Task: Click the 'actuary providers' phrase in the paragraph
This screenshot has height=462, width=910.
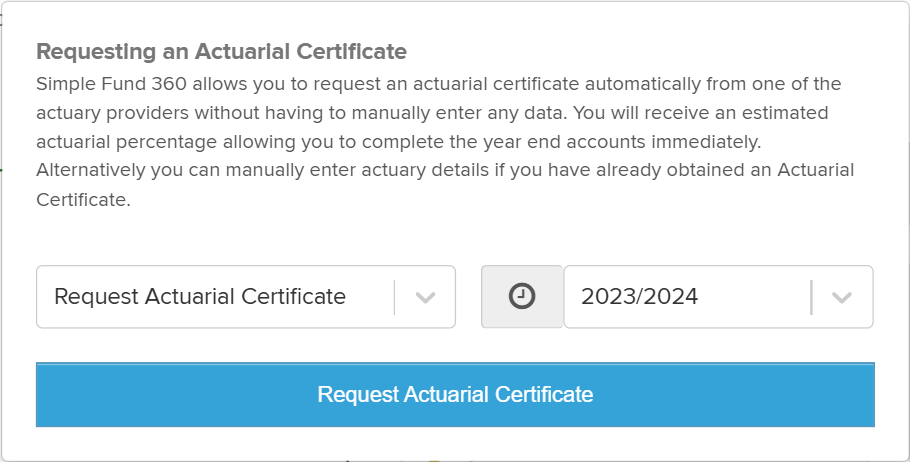Action: pyautogui.click(x=113, y=113)
